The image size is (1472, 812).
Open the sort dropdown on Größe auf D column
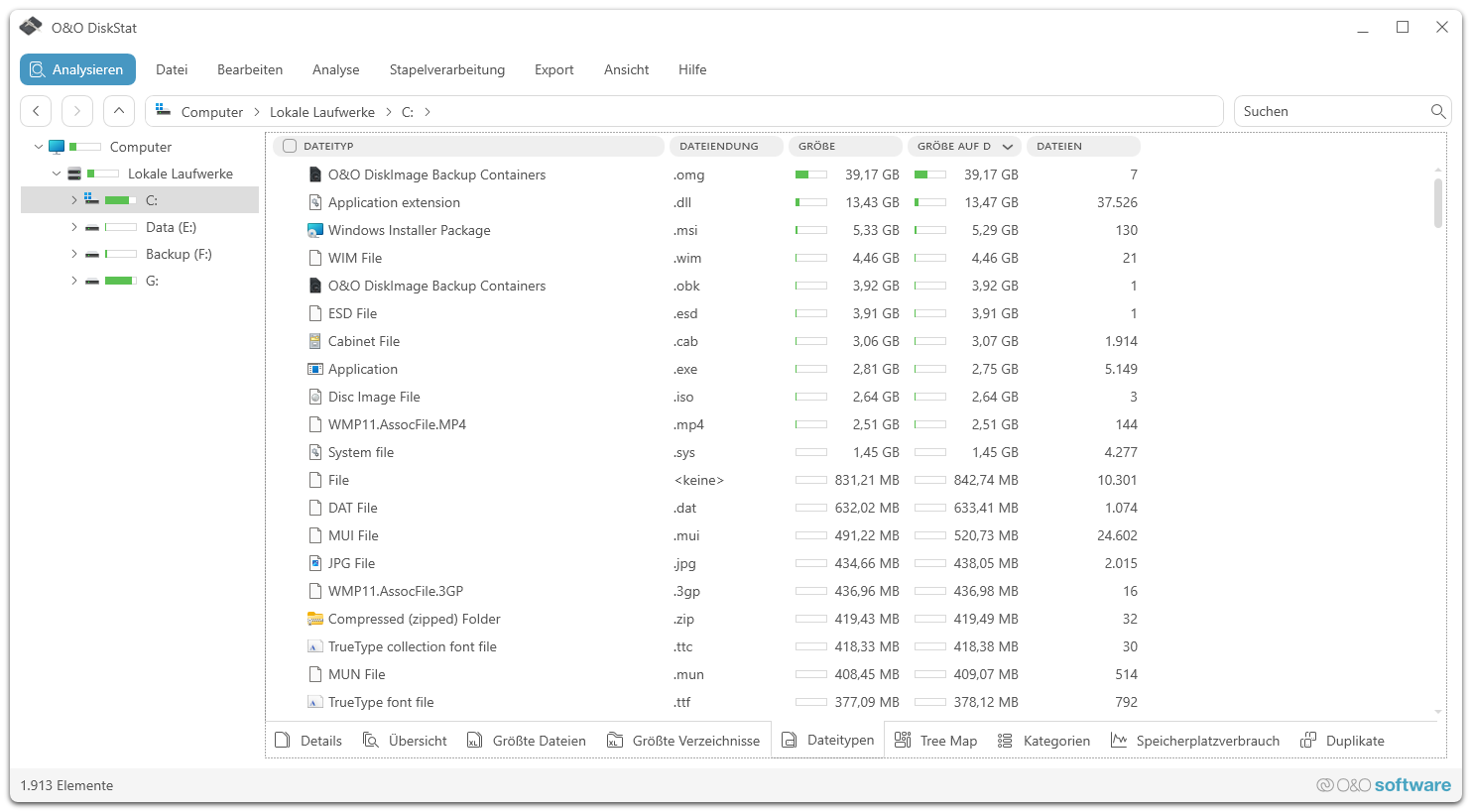point(1008,147)
